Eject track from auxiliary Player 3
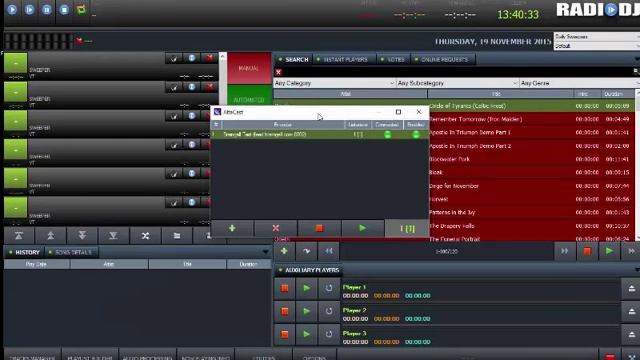Viewport: 640px width, 360px height. [631, 334]
